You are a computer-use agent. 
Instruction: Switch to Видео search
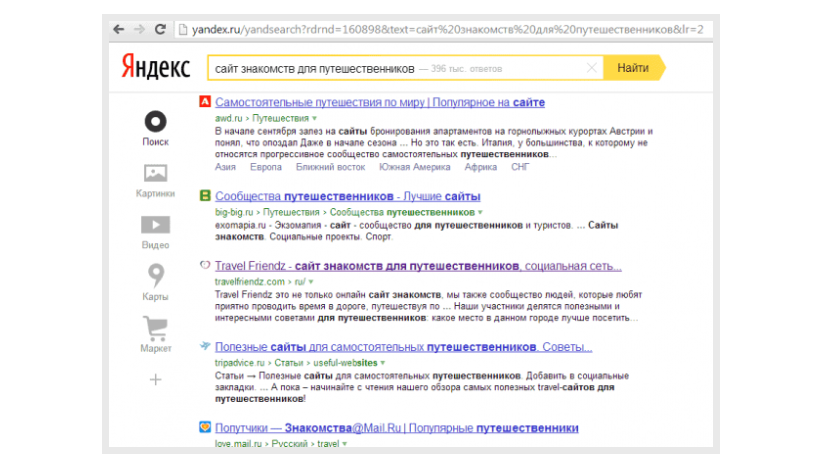tap(155, 232)
